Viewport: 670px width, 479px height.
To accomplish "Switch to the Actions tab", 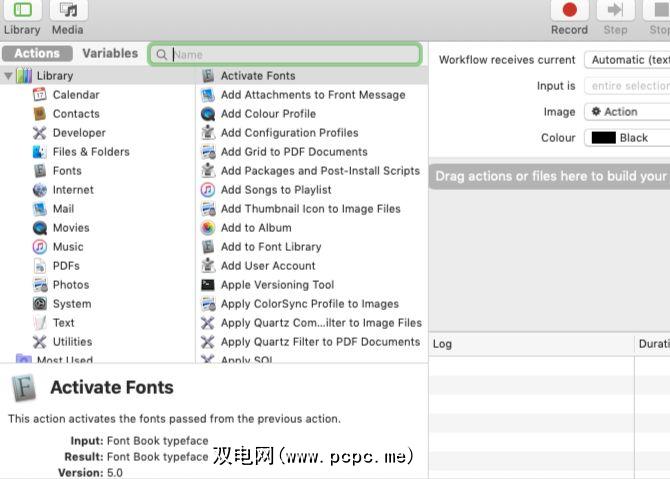I will tap(37, 53).
